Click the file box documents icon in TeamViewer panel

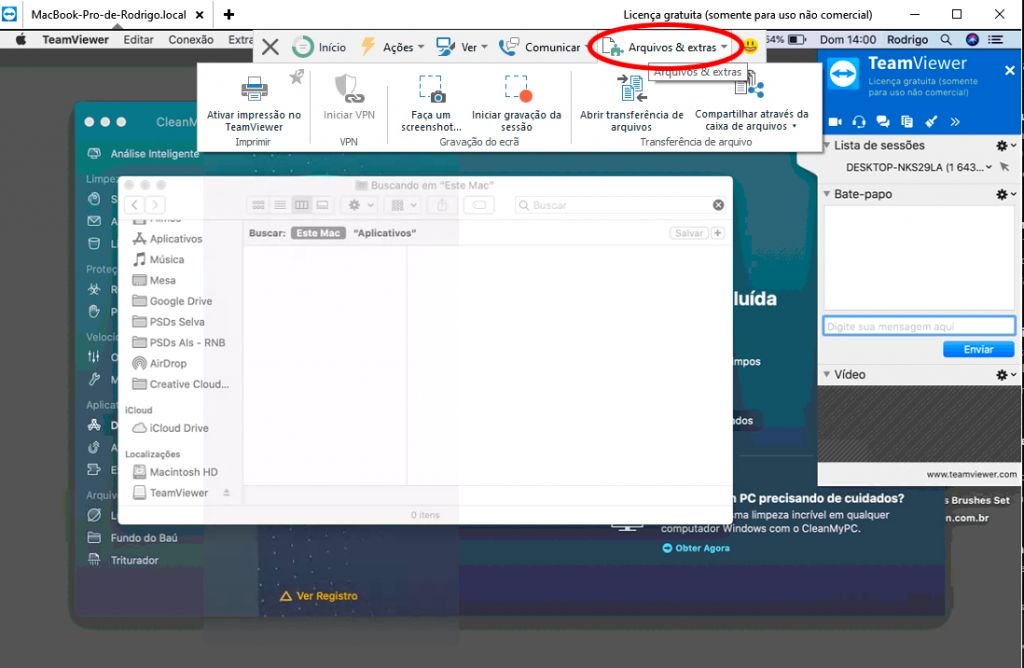tap(906, 121)
